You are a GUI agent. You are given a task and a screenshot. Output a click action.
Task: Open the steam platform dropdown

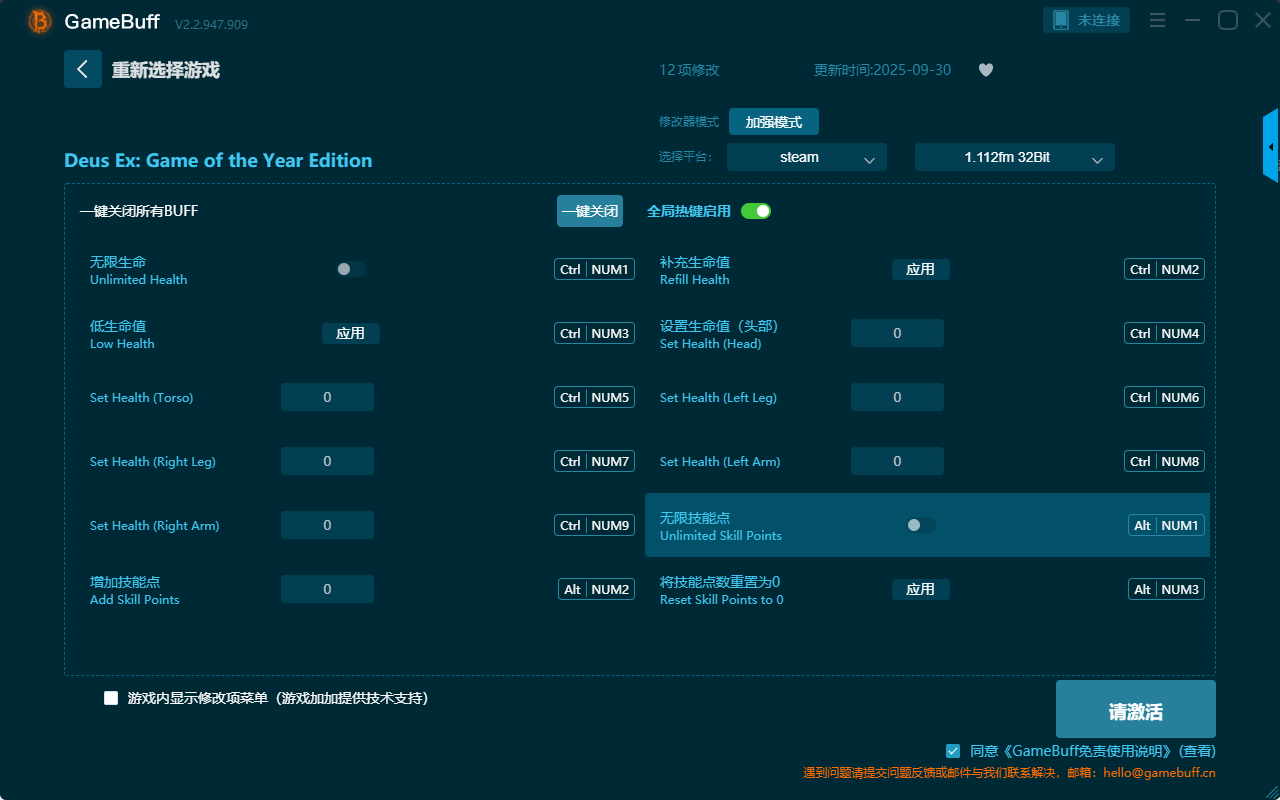pos(806,157)
